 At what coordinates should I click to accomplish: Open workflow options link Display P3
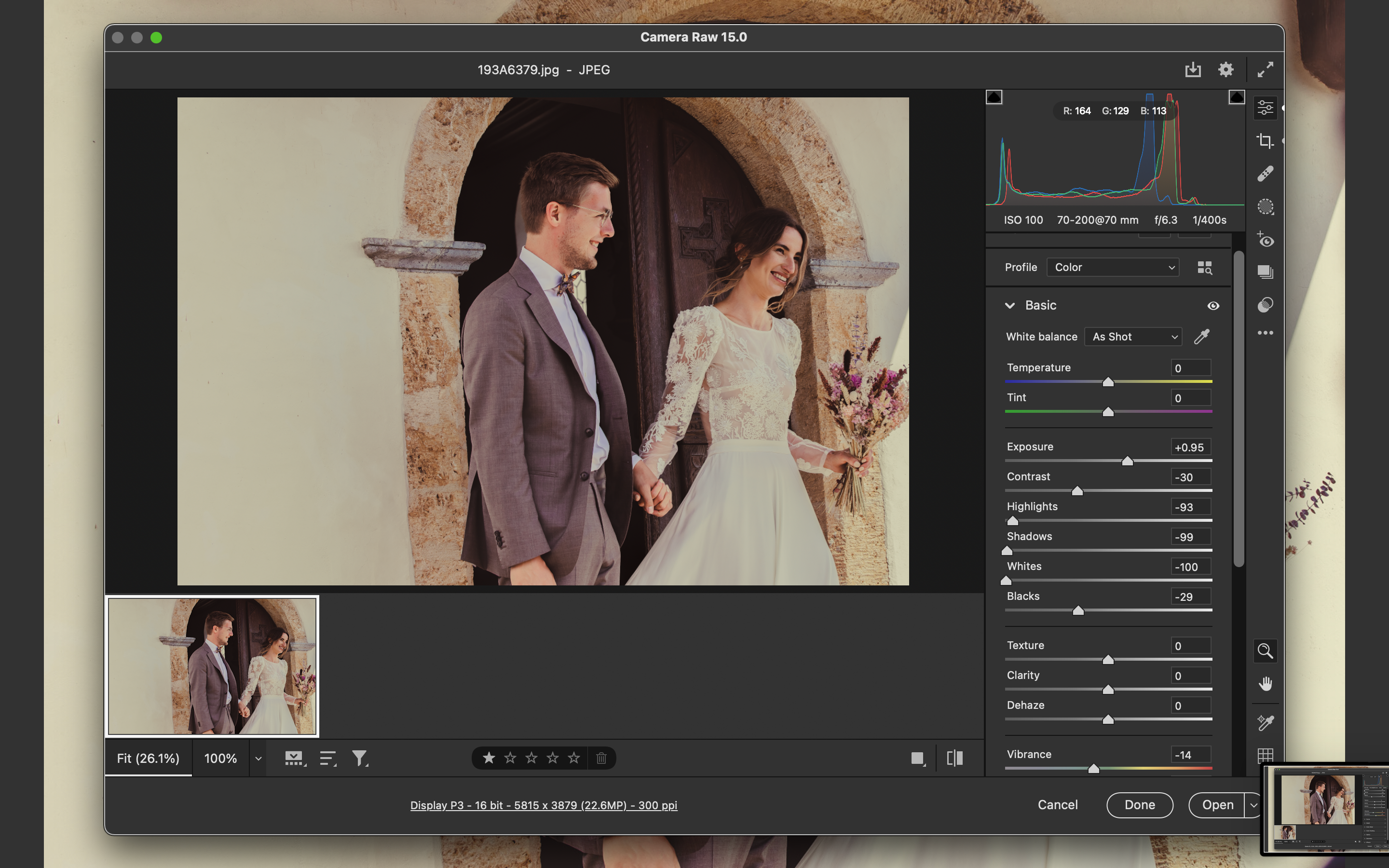pyautogui.click(x=544, y=805)
